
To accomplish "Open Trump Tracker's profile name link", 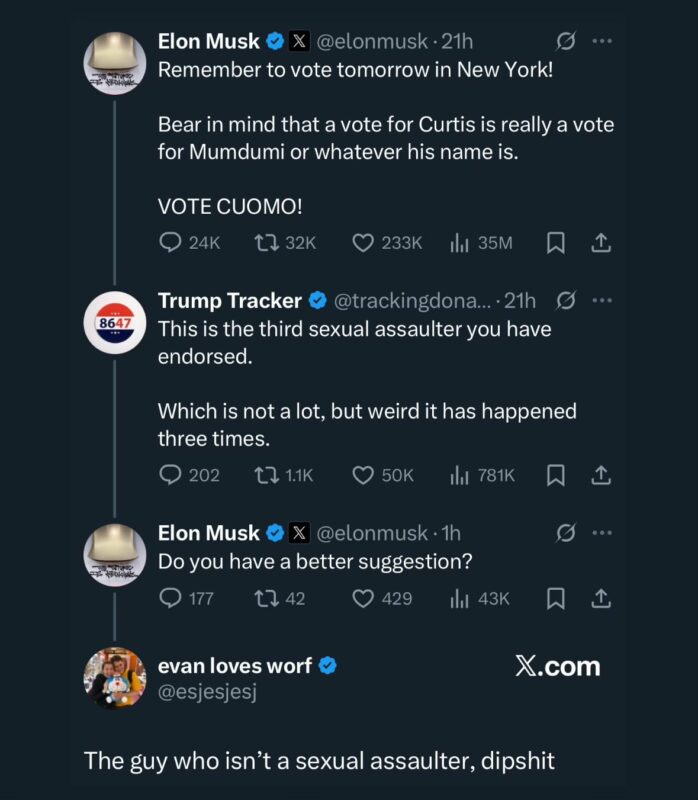I will tap(230, 301).
